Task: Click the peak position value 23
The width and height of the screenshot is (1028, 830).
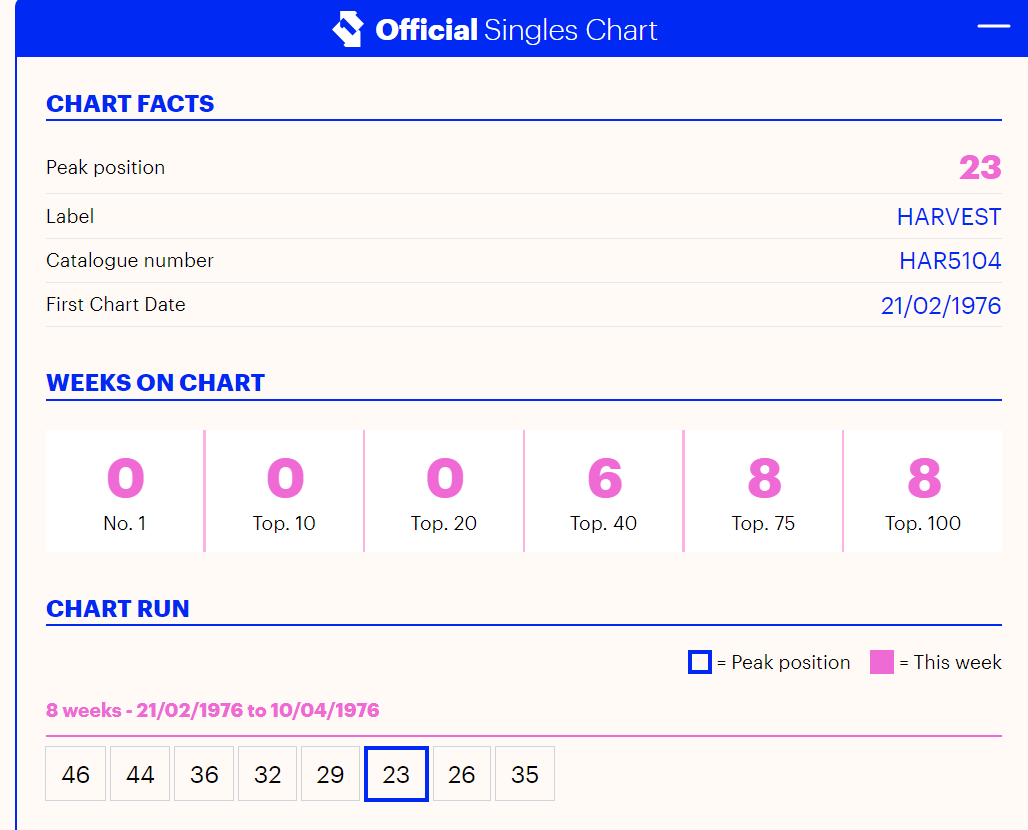Action: point(979,167)
